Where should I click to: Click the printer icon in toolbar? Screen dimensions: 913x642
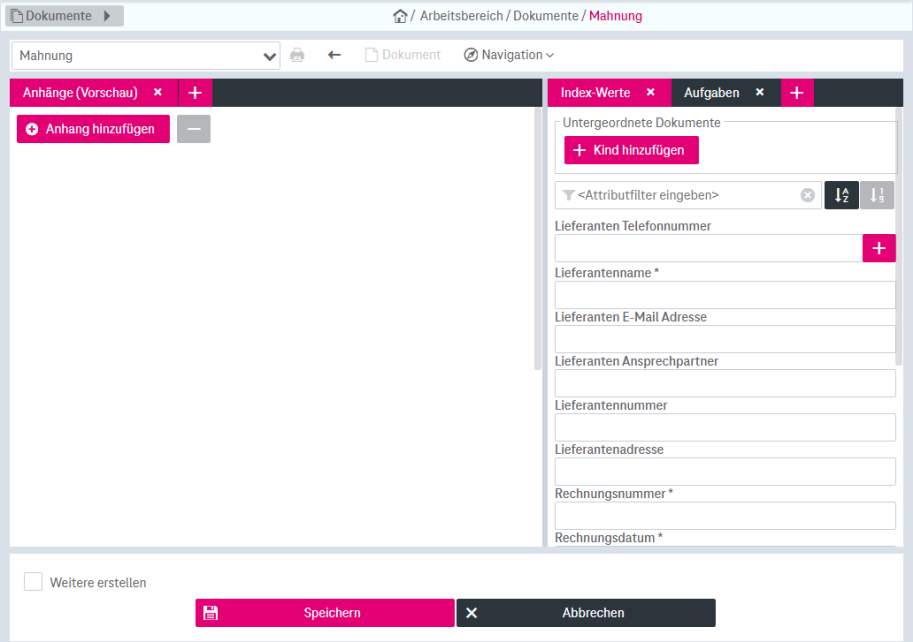click(x=297, y=55)
